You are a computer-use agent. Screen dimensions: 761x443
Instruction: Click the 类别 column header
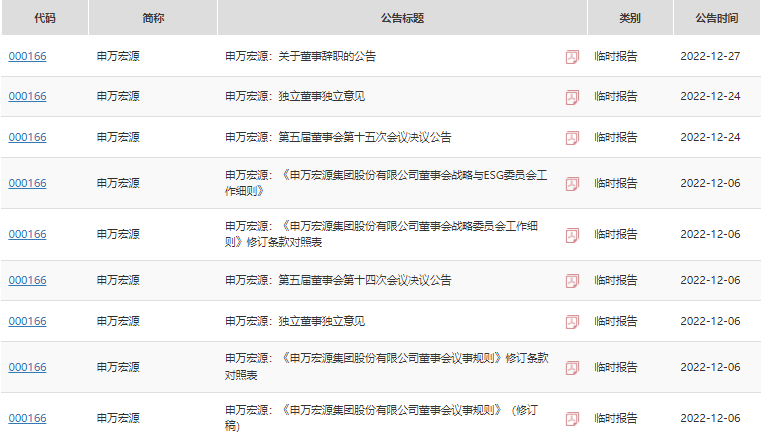tap(630, 18)
